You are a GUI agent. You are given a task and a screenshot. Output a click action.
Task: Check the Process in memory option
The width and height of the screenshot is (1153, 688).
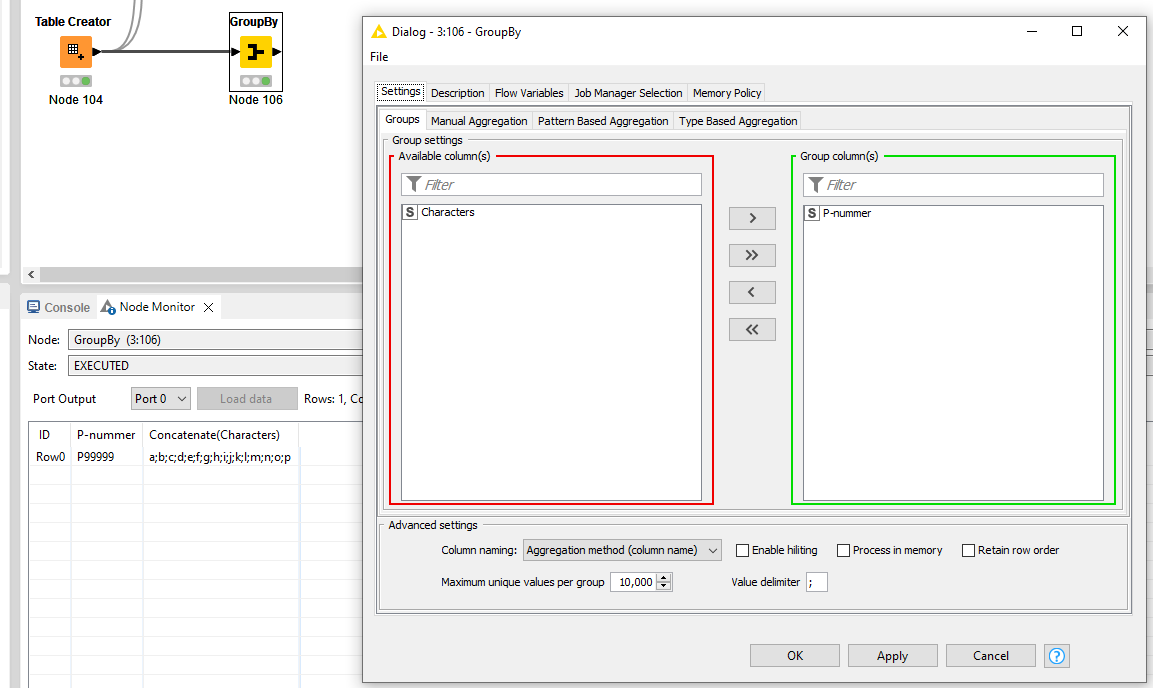[843, 550]
